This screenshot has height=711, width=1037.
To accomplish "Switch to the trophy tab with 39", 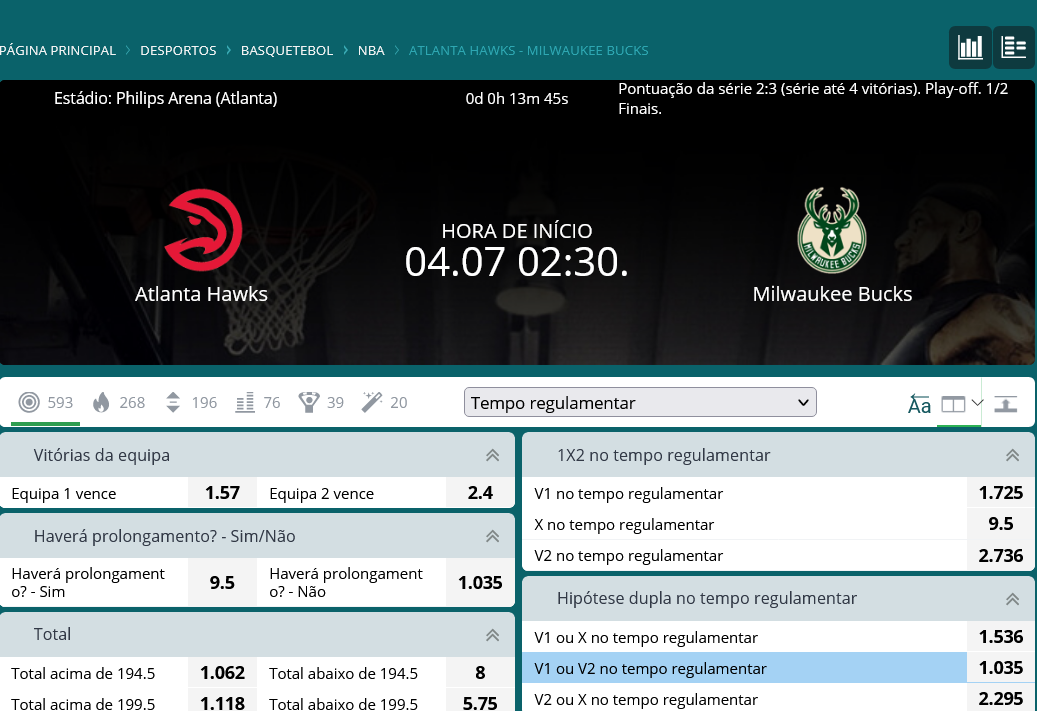I will [x=321, y=402].
